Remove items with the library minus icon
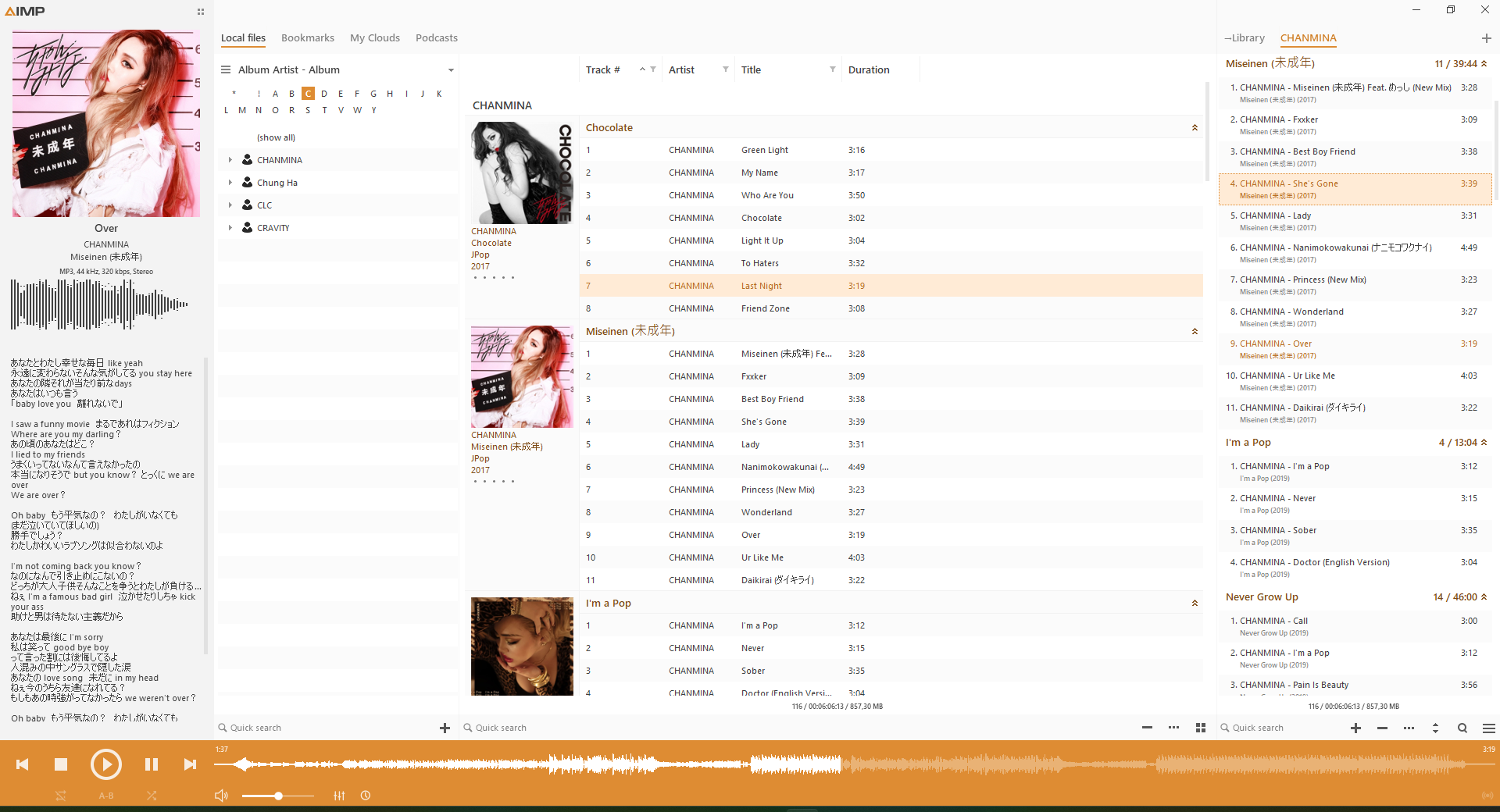1500x812 pixels. [1147, 728]
